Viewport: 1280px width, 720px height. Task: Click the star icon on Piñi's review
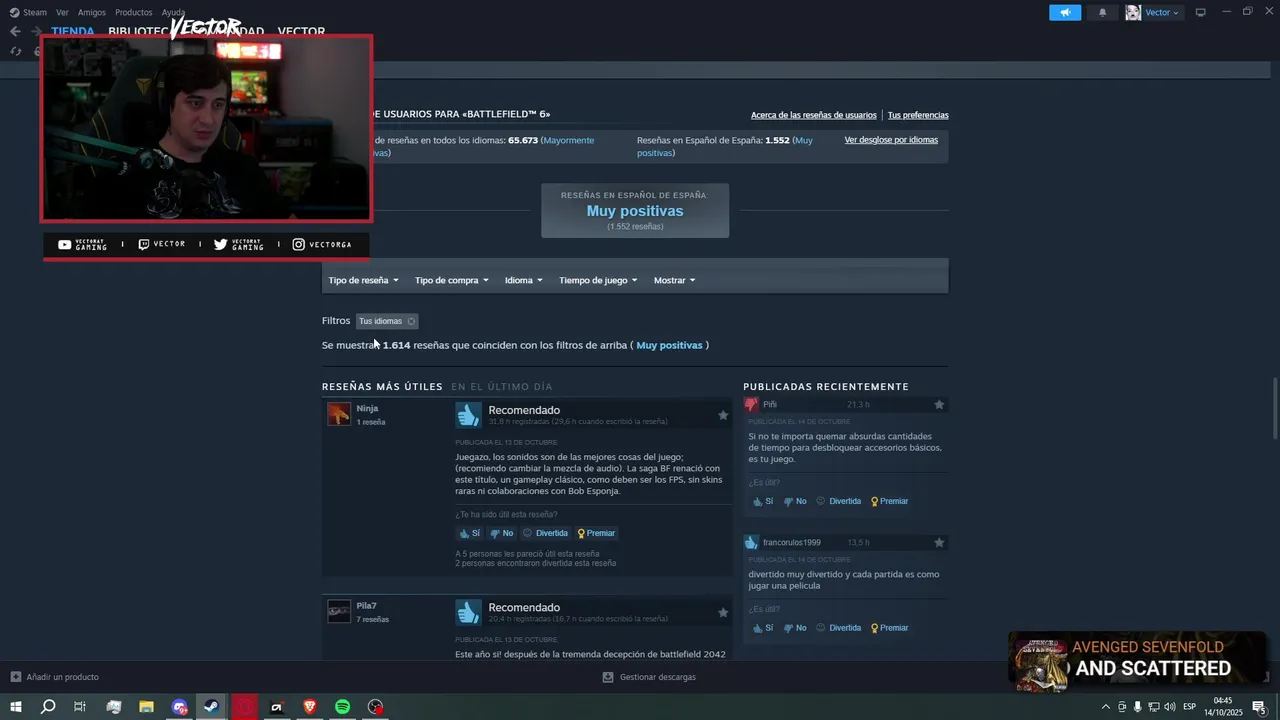coord(939,405)
